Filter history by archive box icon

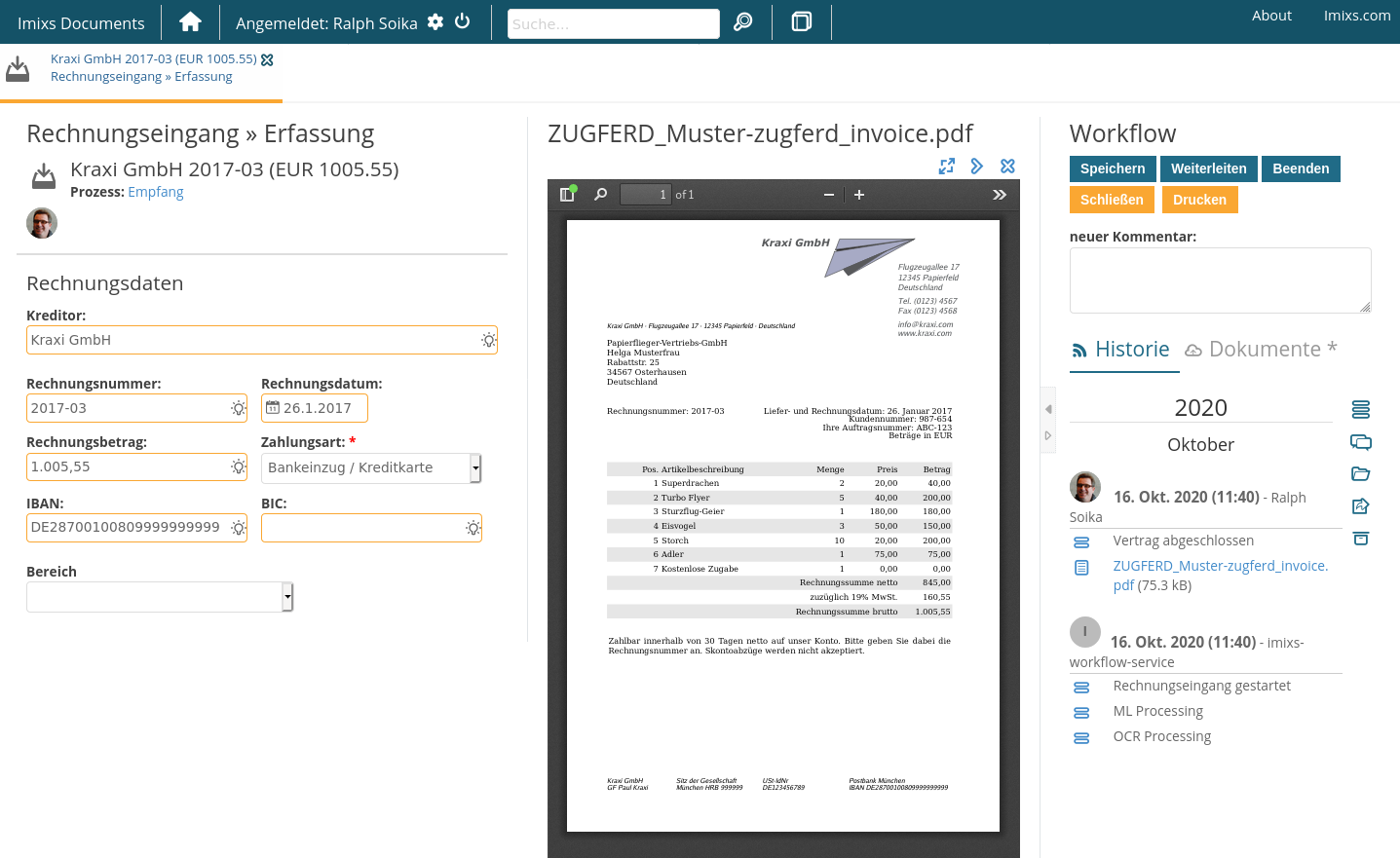[x=1361, y=539]
